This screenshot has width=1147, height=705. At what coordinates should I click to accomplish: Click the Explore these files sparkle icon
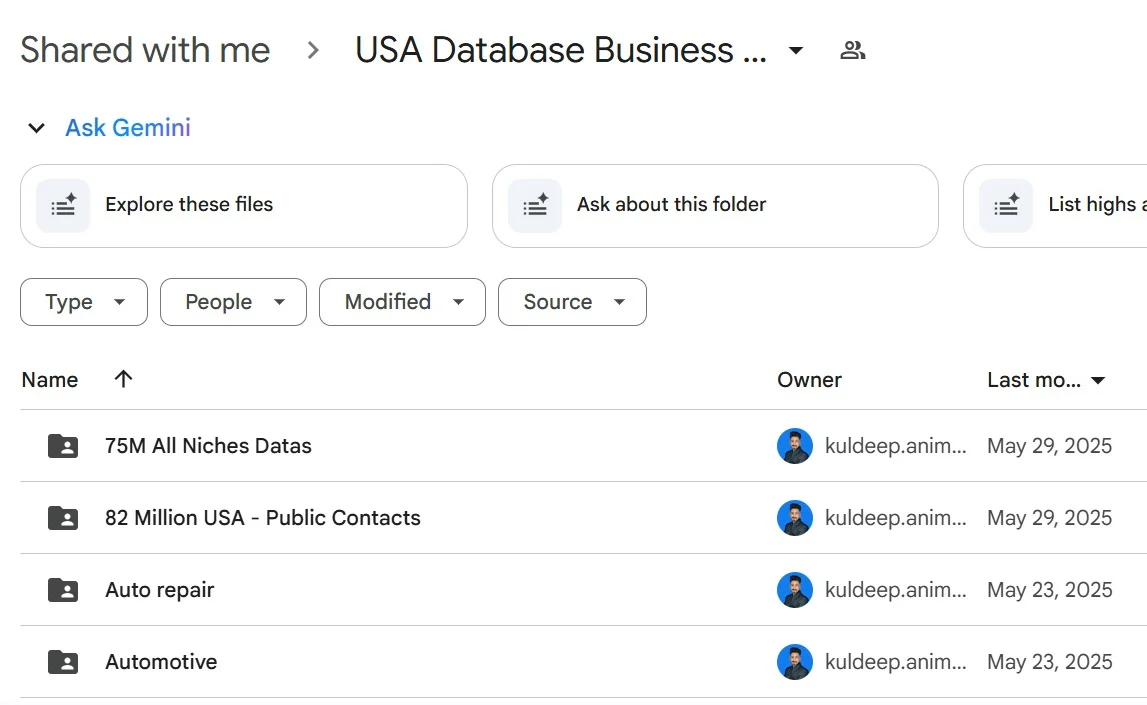[63, 205]
